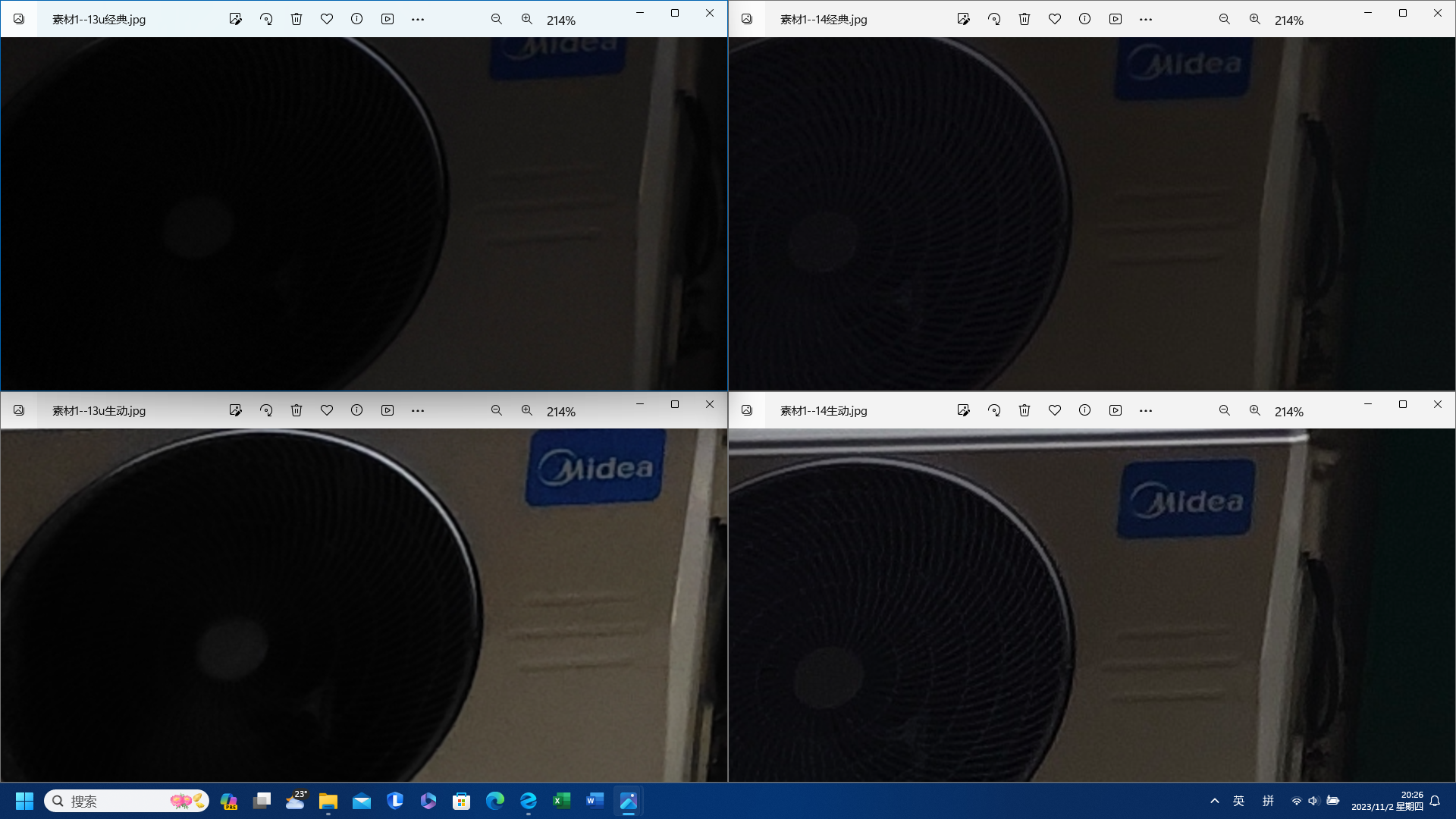Zoom in on 素材1--13u经典.jpg

point(527,19)
